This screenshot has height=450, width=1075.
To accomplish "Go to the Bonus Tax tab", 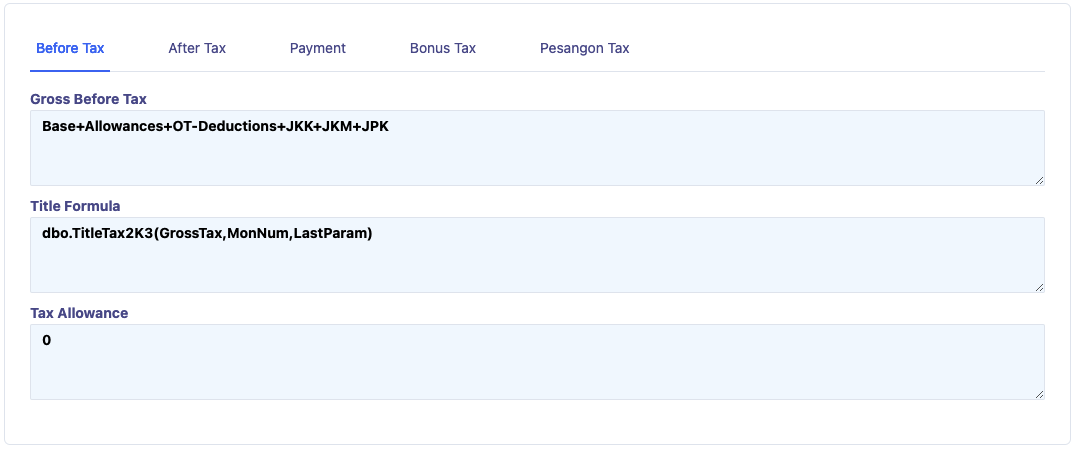I will pyautogui.click(x=443, y=48).
